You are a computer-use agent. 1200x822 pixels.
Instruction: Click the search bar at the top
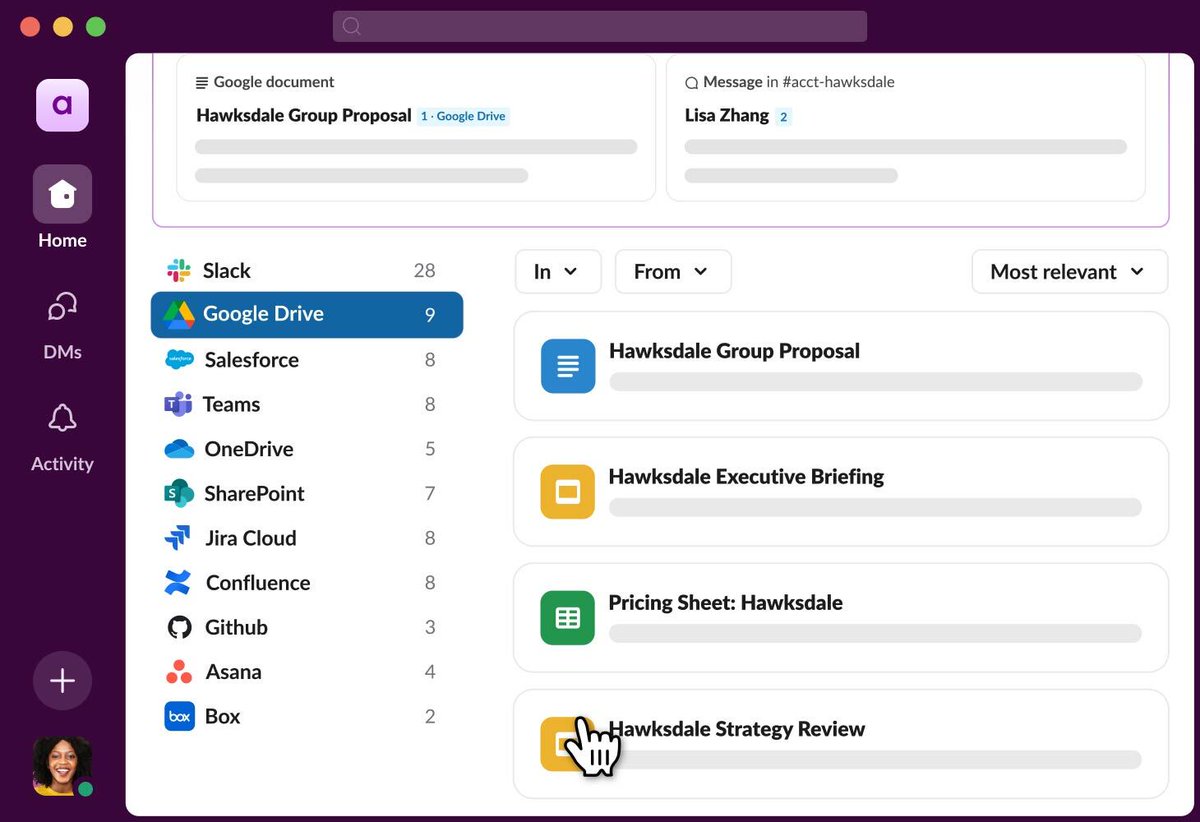600,26
